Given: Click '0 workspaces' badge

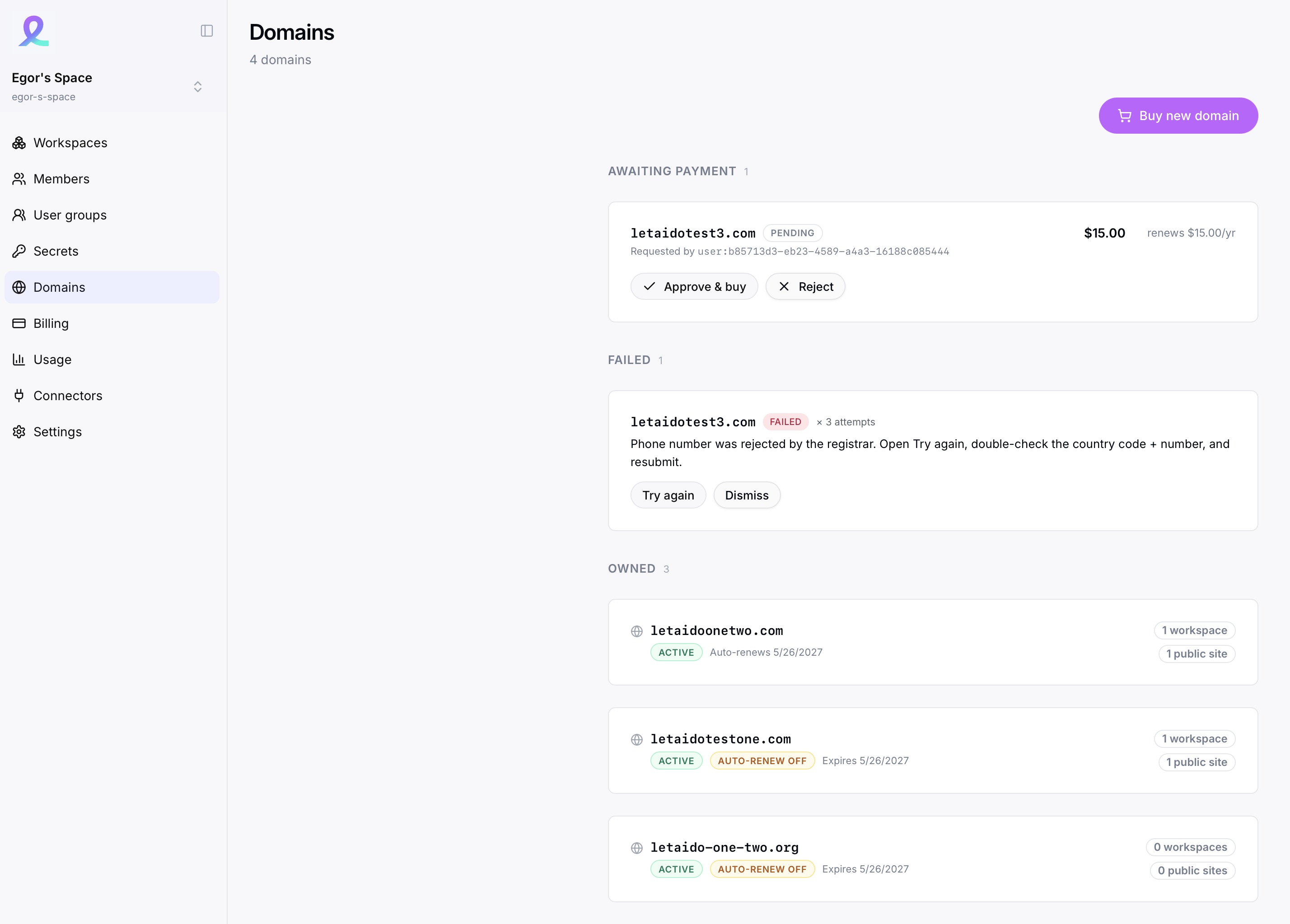Looking at the screenshot, I should 1191,847.
